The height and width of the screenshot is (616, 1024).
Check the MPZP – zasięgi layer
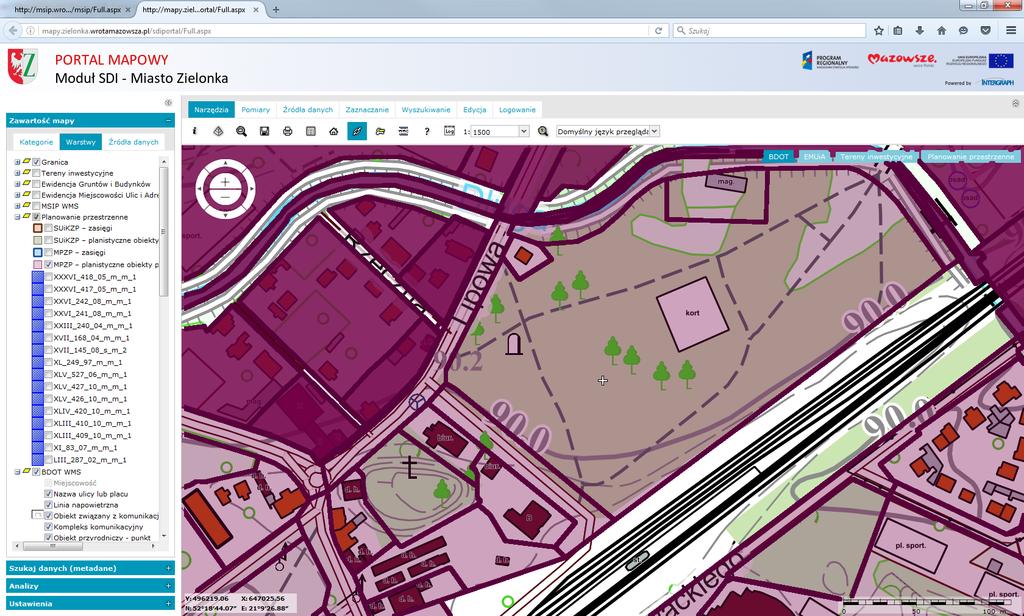(48, 252)
